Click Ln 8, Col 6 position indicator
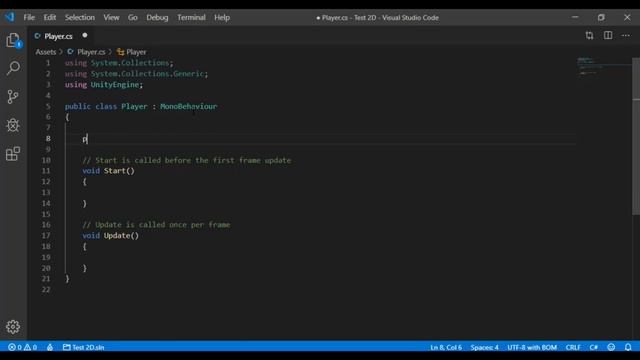Image resolution: width=640 pixels, height=360 pixels. (x=446, y=347)
